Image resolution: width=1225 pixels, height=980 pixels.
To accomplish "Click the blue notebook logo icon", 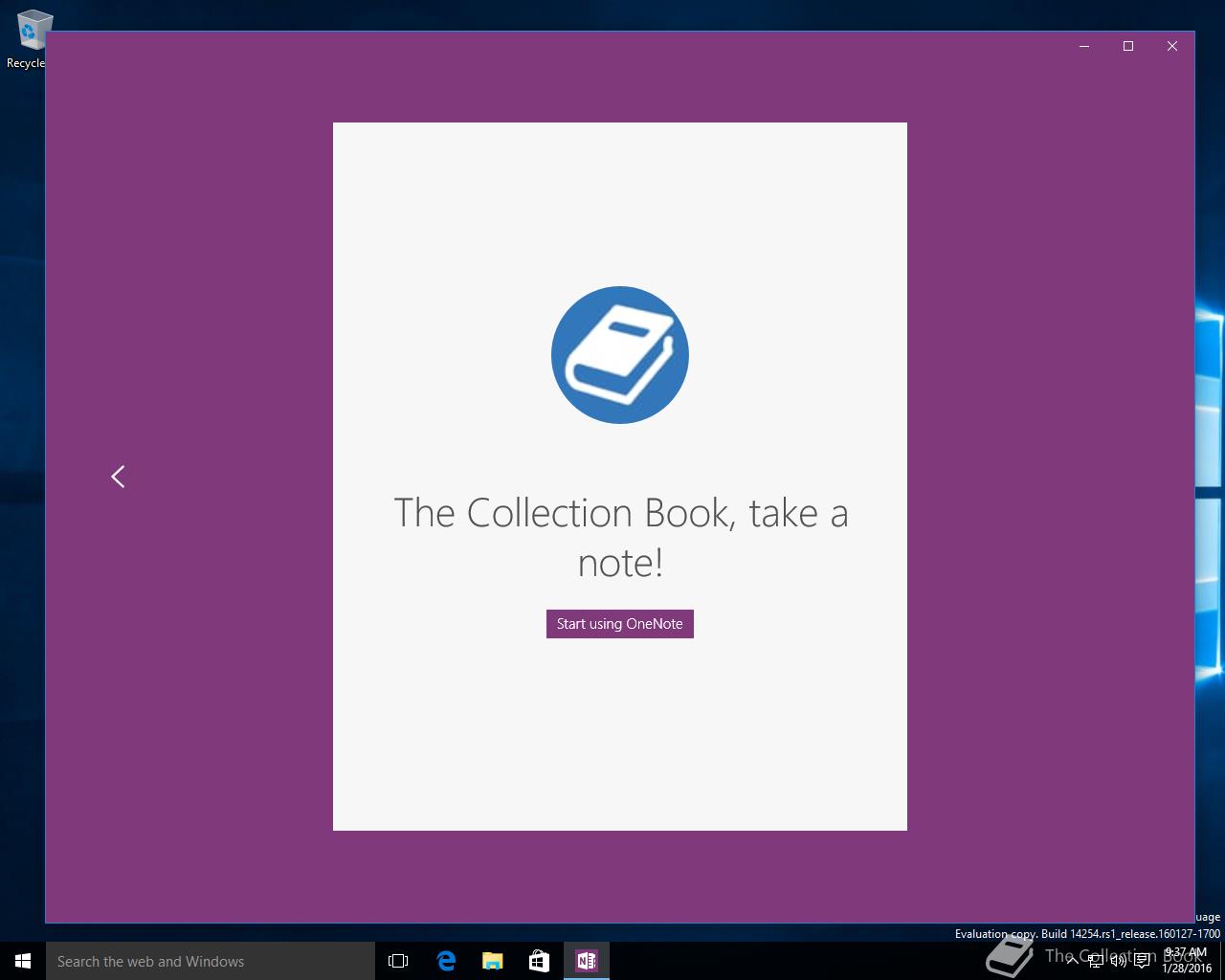I will coord(620,355).
